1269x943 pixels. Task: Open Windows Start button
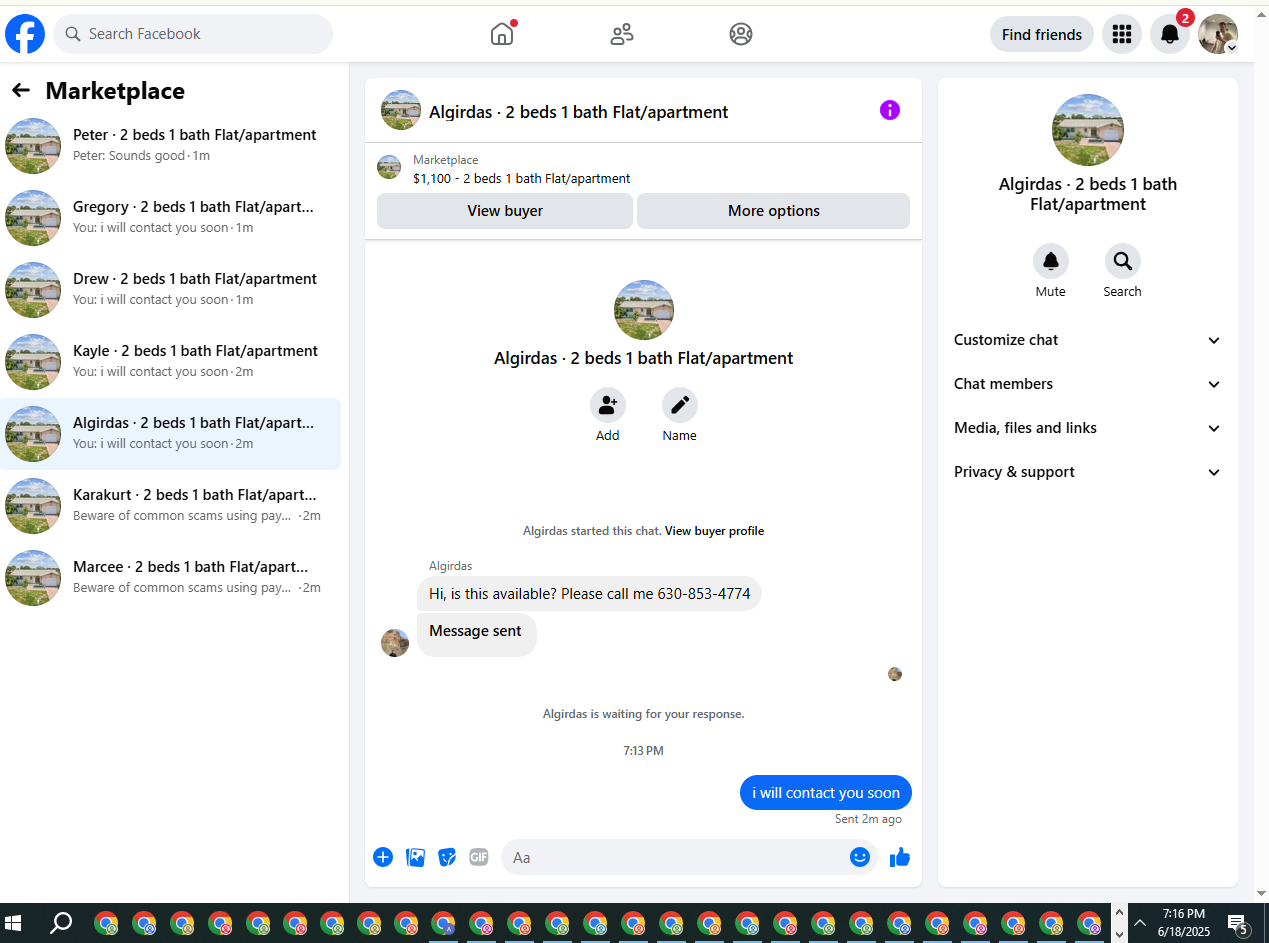14,922
